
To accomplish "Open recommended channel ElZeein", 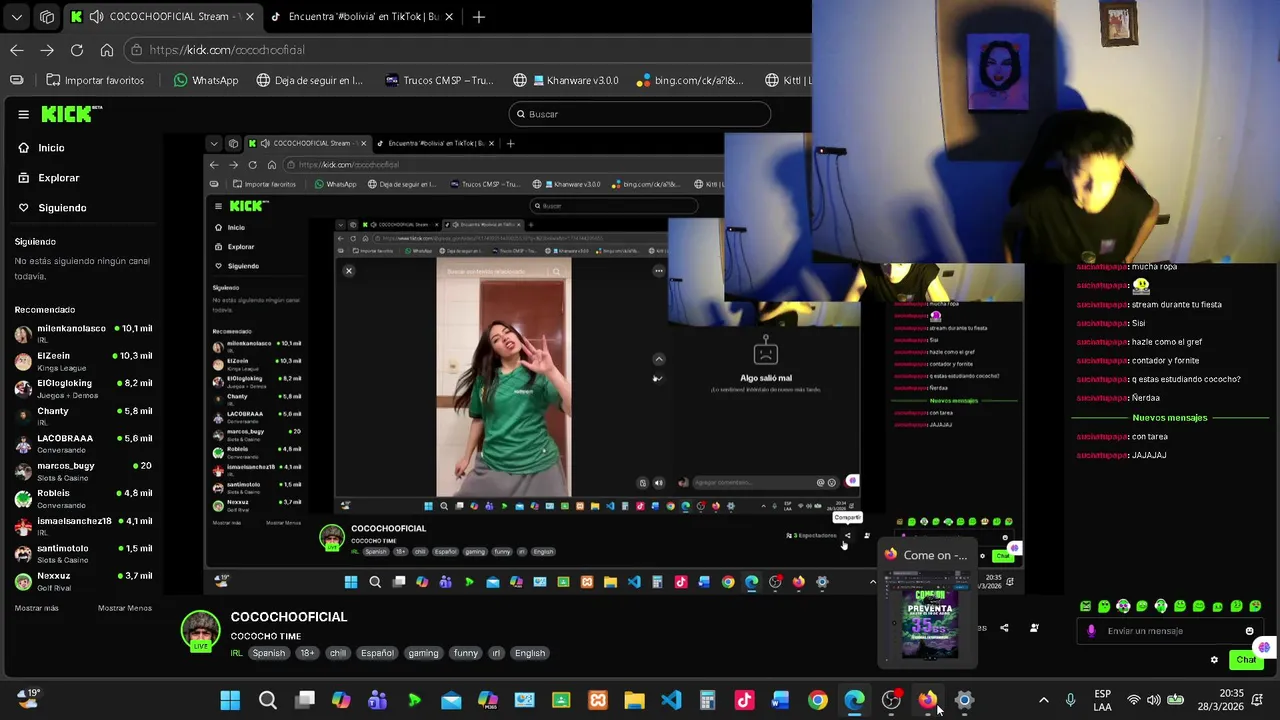I will coord(83,361).
